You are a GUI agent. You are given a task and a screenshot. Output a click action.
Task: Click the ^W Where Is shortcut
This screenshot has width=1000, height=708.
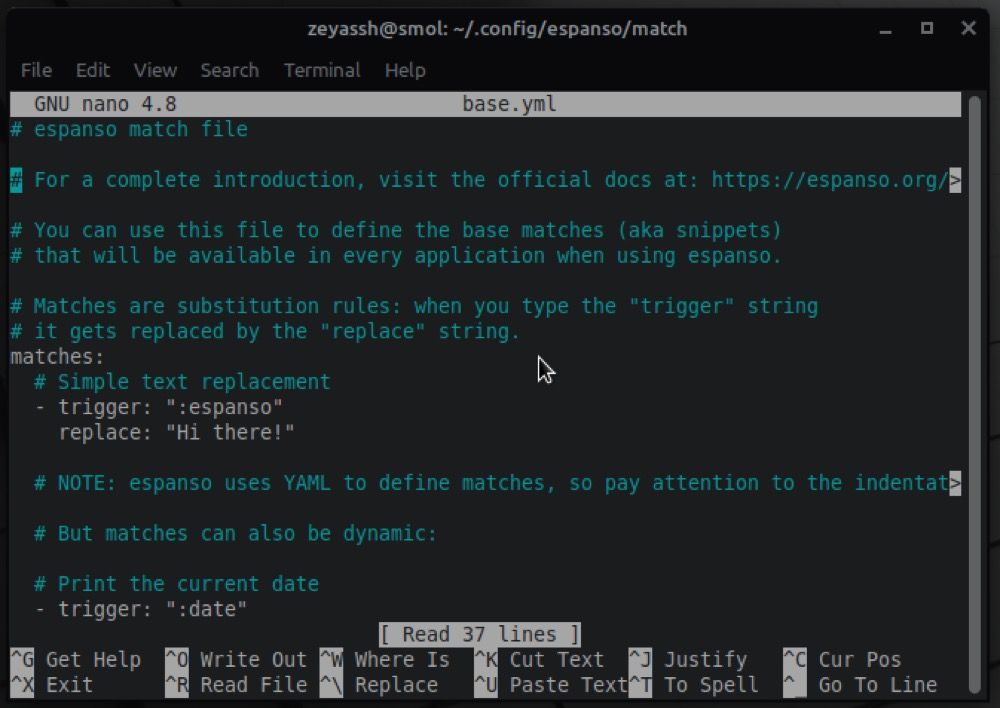[385, 660]
